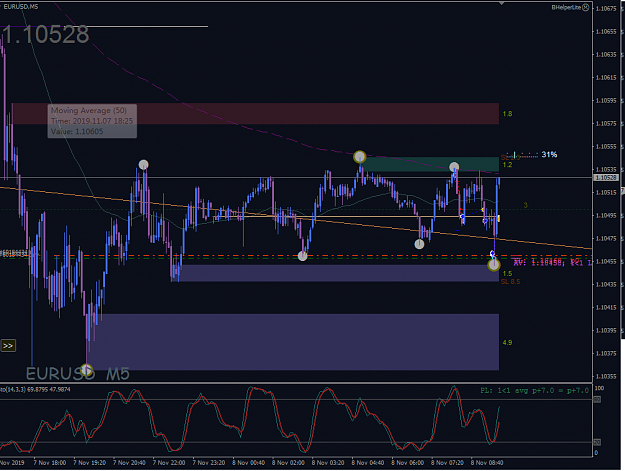
Task: Click the 1.10595 price axis label
Action: (606, 100)
